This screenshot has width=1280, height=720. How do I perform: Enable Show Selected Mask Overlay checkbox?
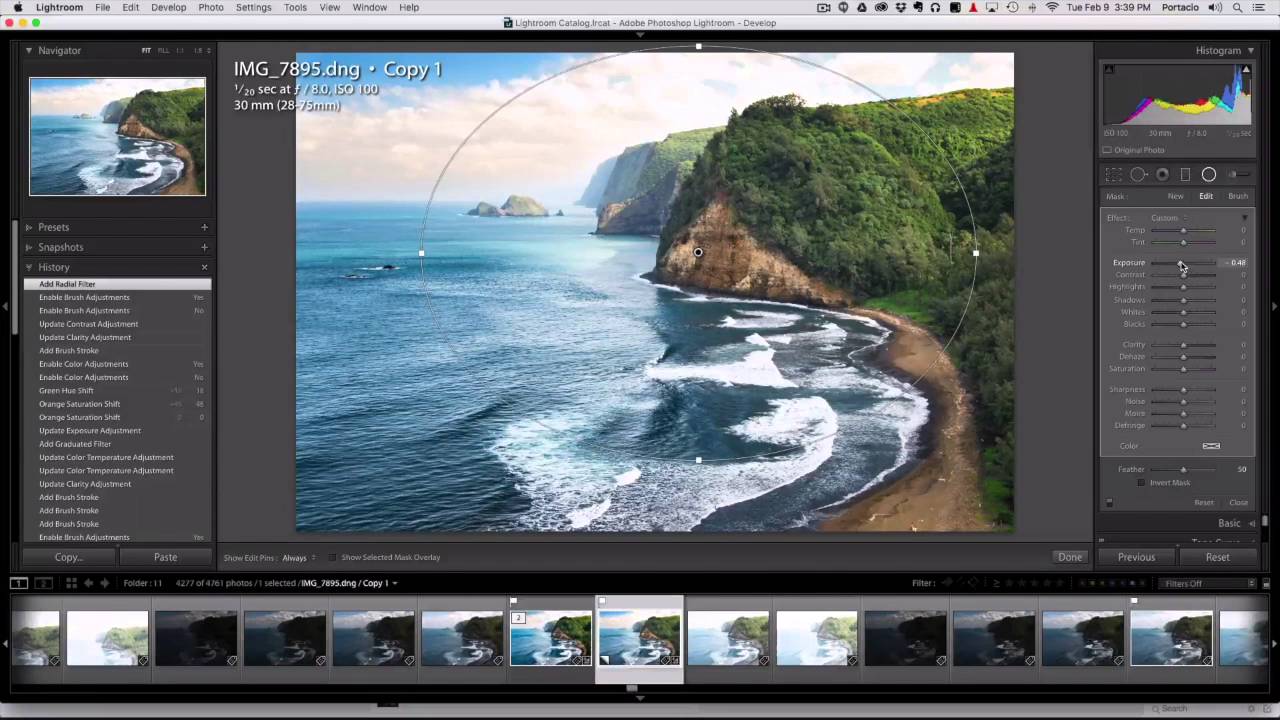(333, 558)
